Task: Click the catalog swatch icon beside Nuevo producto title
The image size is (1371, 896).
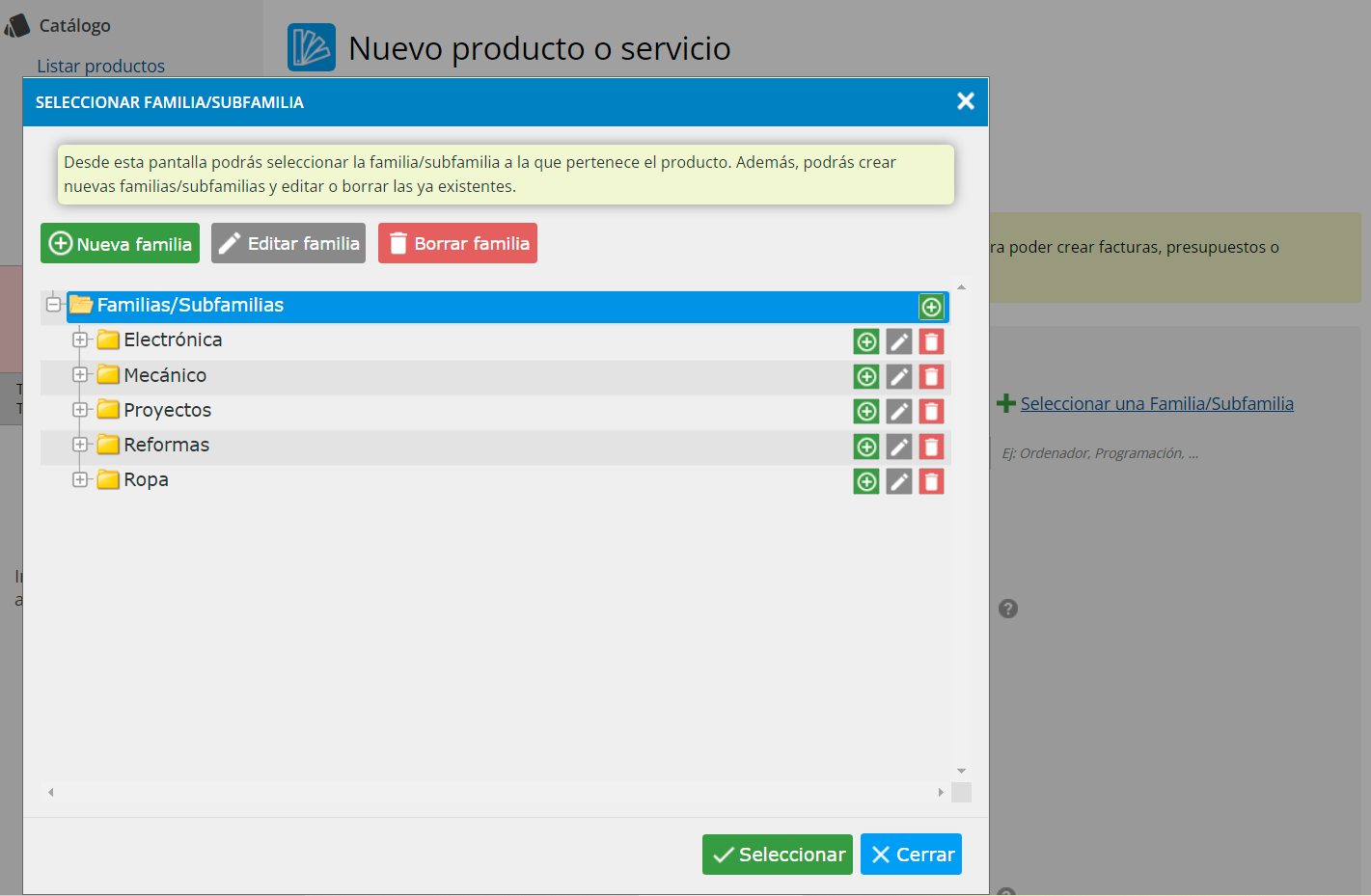Action: point(312,47)
